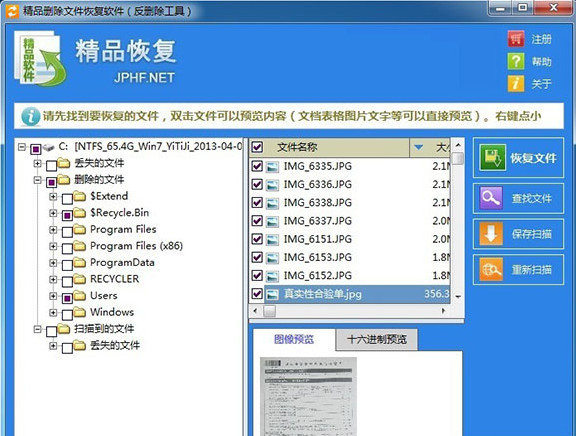Select the IMG_6153.JPG file row
Image resolution: width=576 pixels, height=436 pixels.
click(350, 257)
